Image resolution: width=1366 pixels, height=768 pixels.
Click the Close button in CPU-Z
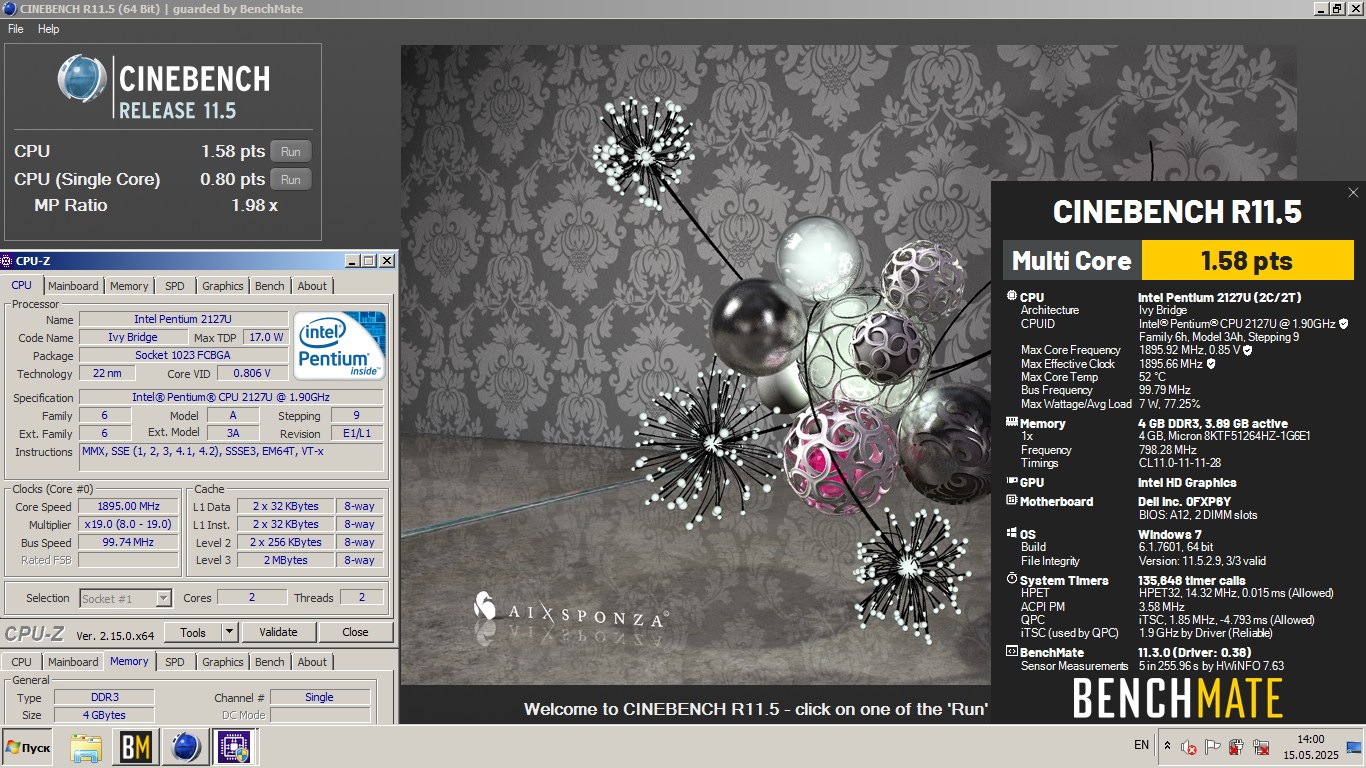tap(356, 632)
